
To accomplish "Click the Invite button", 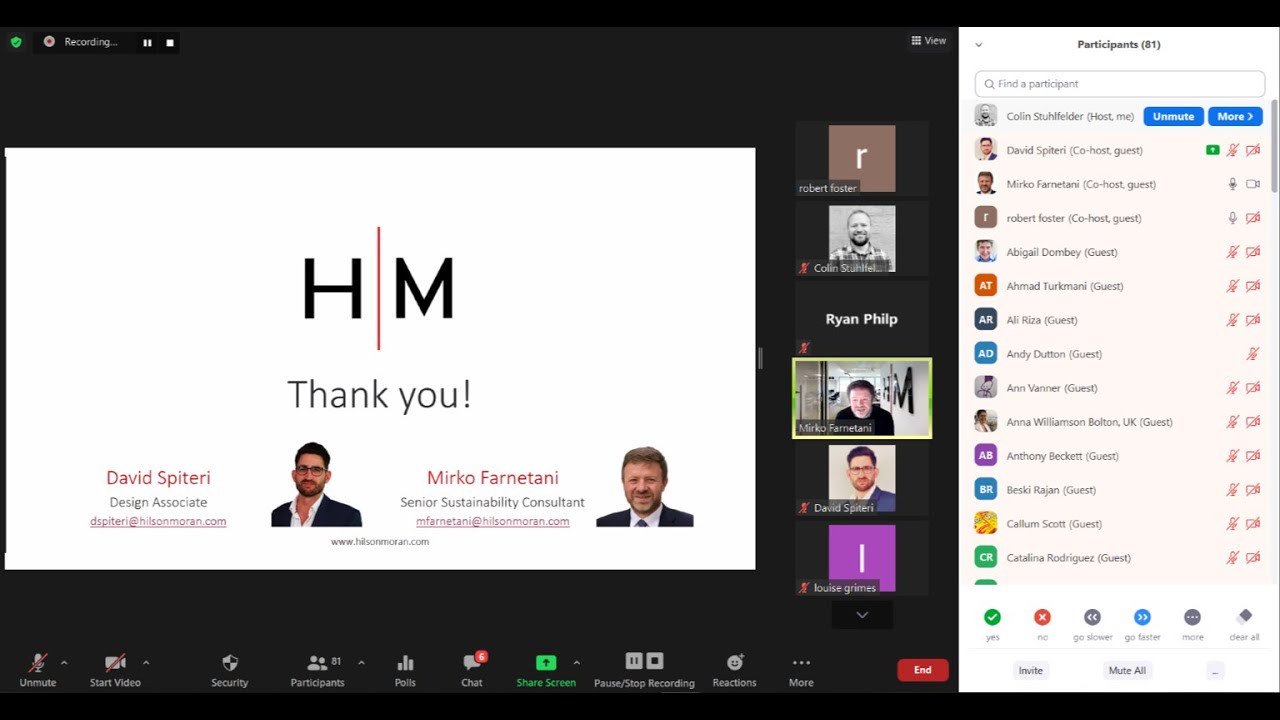I will click(x=1030, y=670).
